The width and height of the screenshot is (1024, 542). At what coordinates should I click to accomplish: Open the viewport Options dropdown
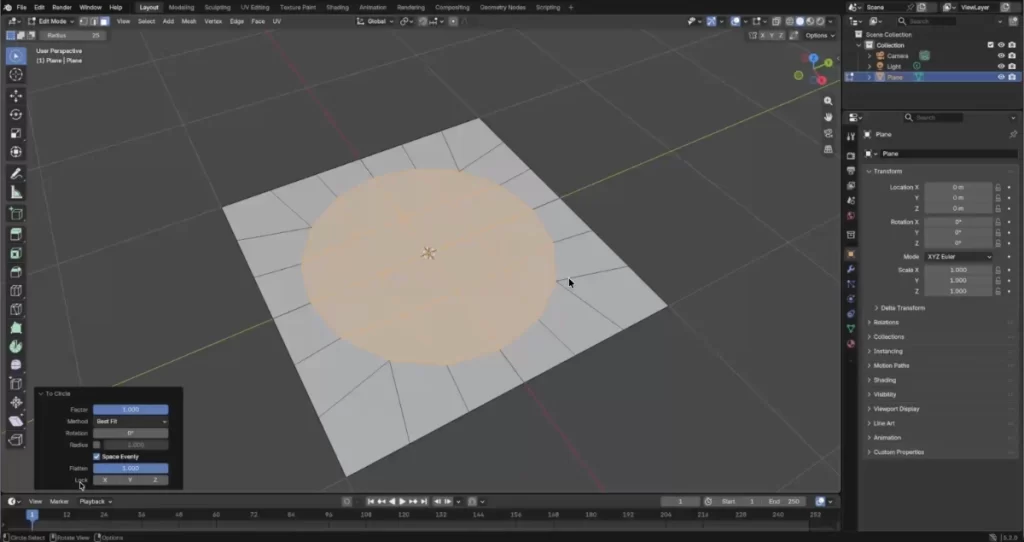(819, 35)
